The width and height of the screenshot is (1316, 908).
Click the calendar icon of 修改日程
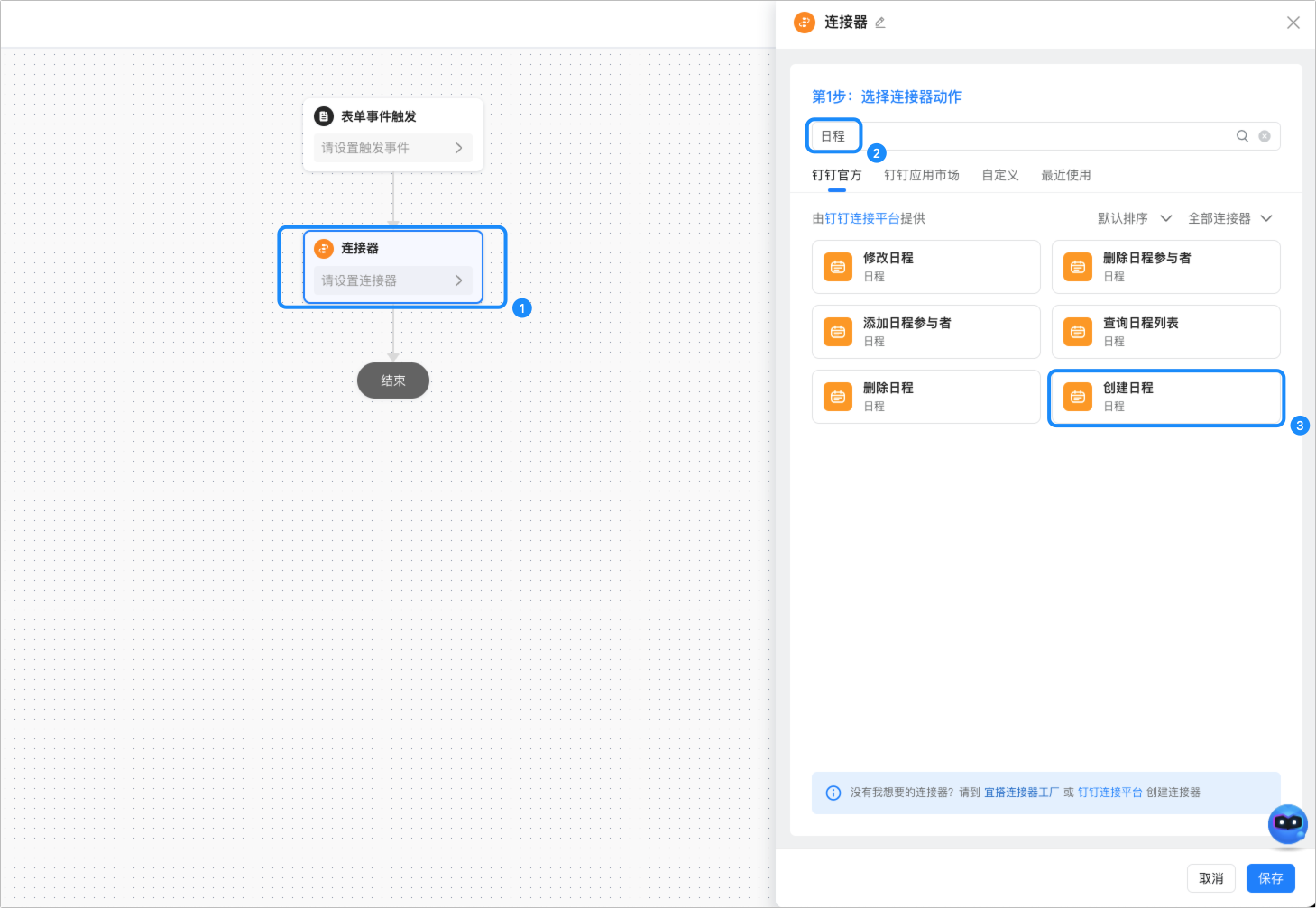[838, 267]
